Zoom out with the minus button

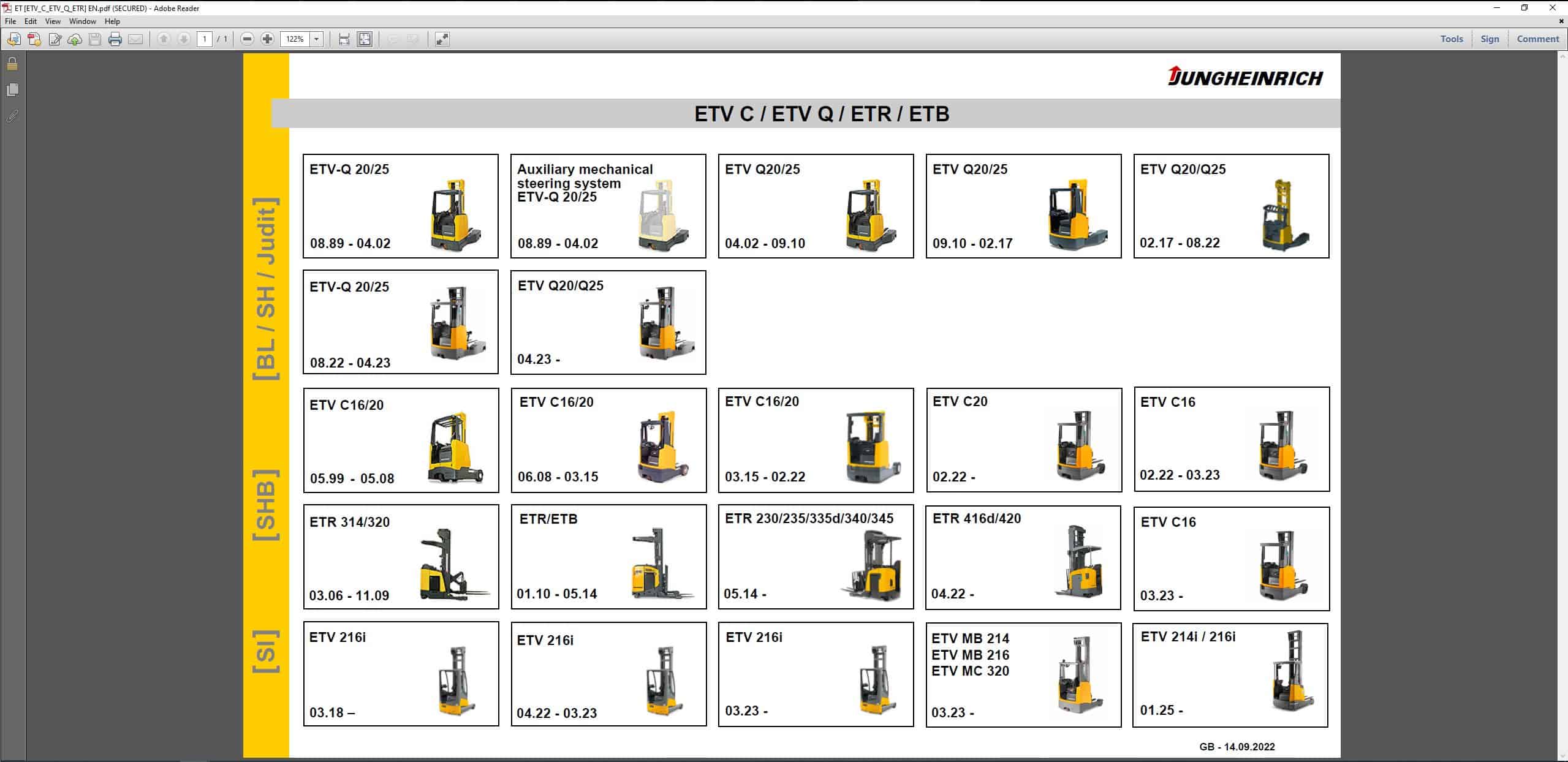(x=247, y=39)
